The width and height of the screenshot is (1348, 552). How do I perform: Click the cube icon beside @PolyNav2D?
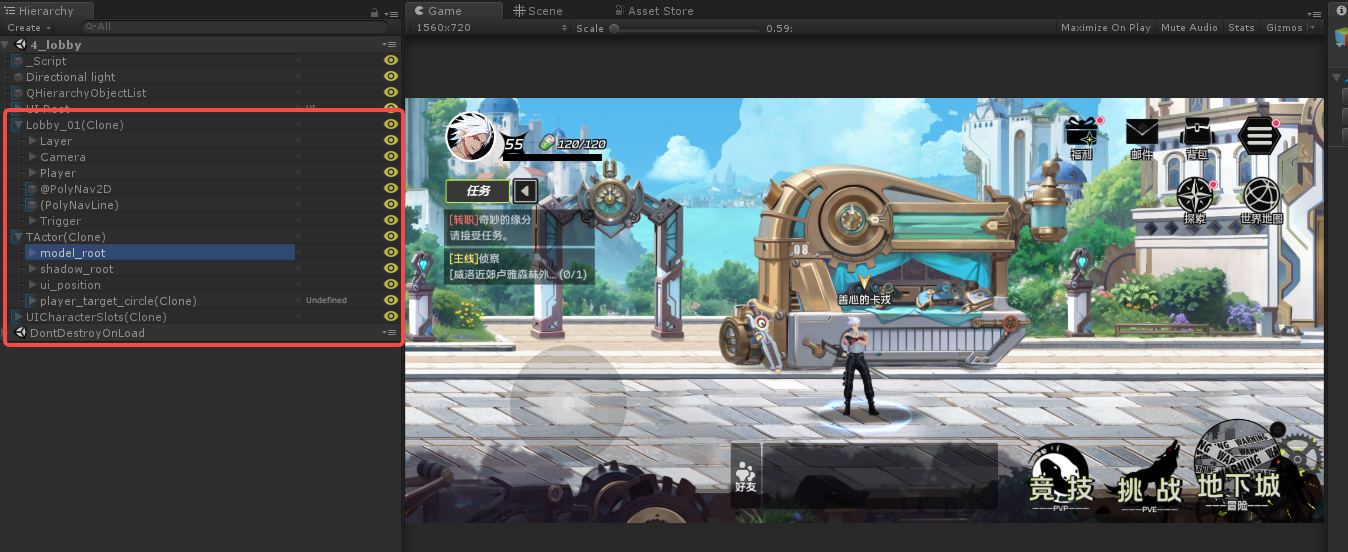32,189
